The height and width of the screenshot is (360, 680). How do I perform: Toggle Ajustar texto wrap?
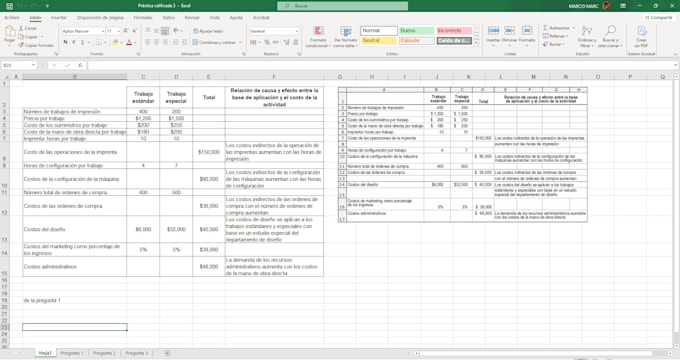coord(208,31)
